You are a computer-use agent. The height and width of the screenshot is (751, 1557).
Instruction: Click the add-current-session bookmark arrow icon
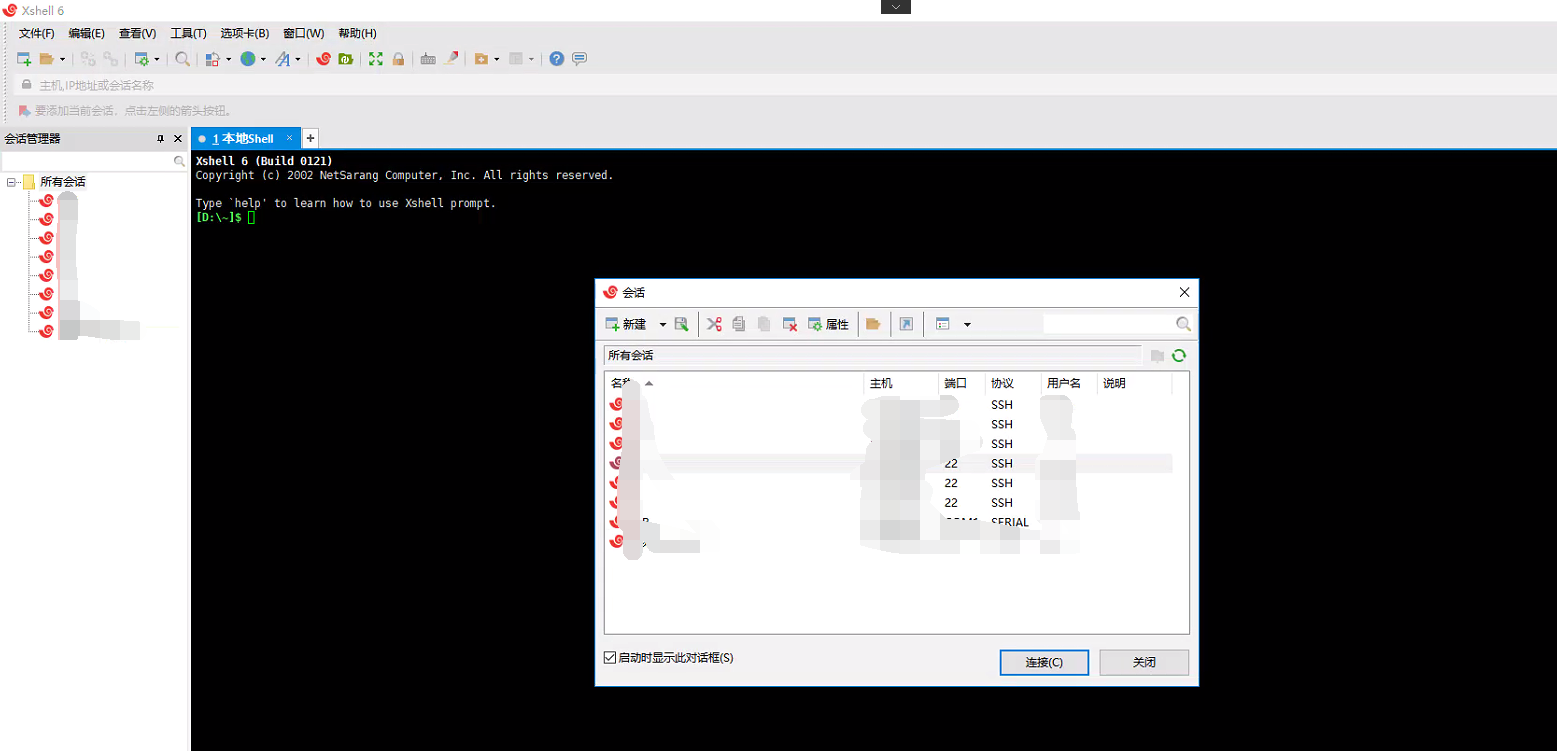pyautogui.click(x=24, y=111)
